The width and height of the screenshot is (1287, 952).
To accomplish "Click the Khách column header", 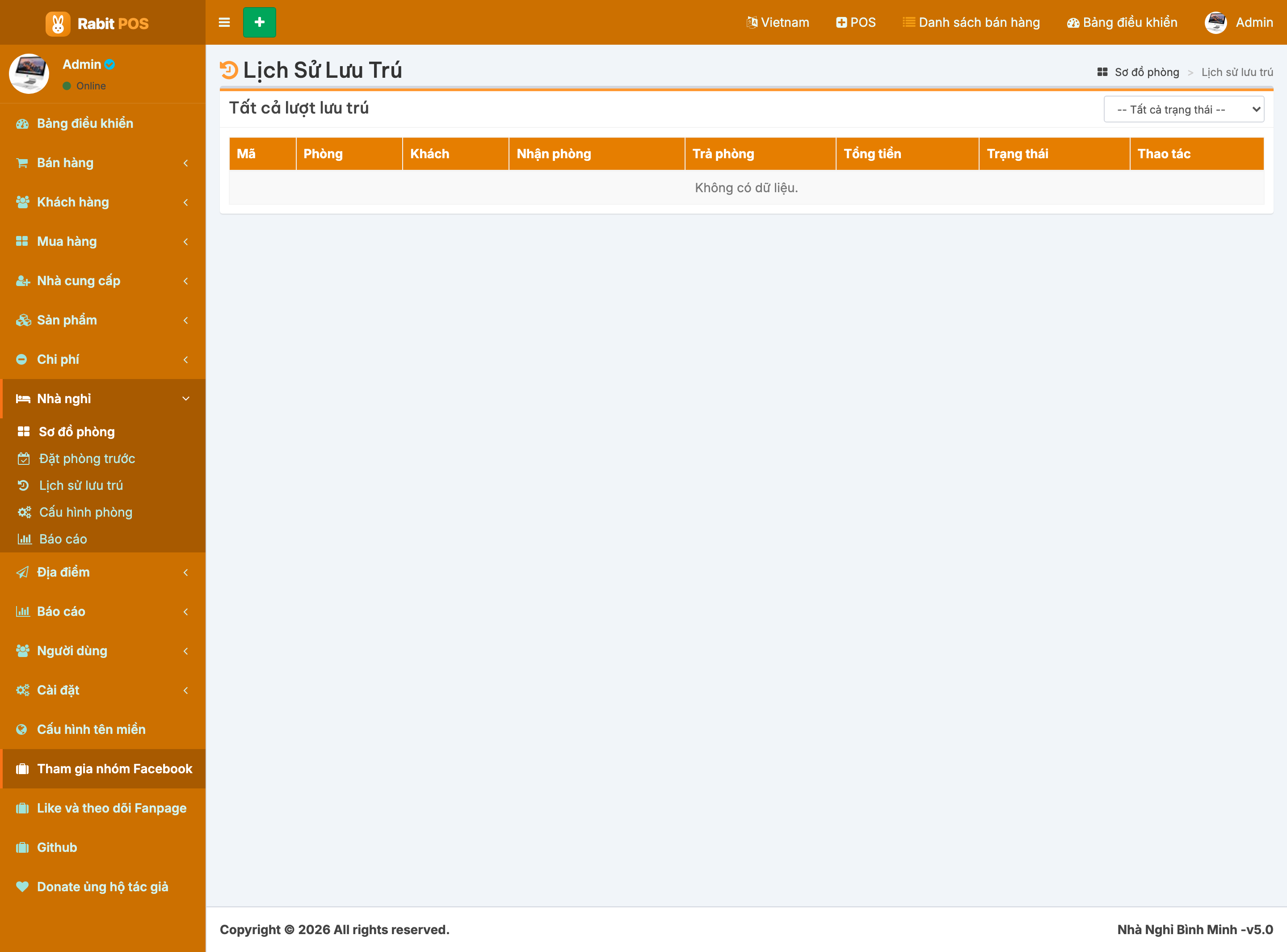I will click(x=456, y=154).
